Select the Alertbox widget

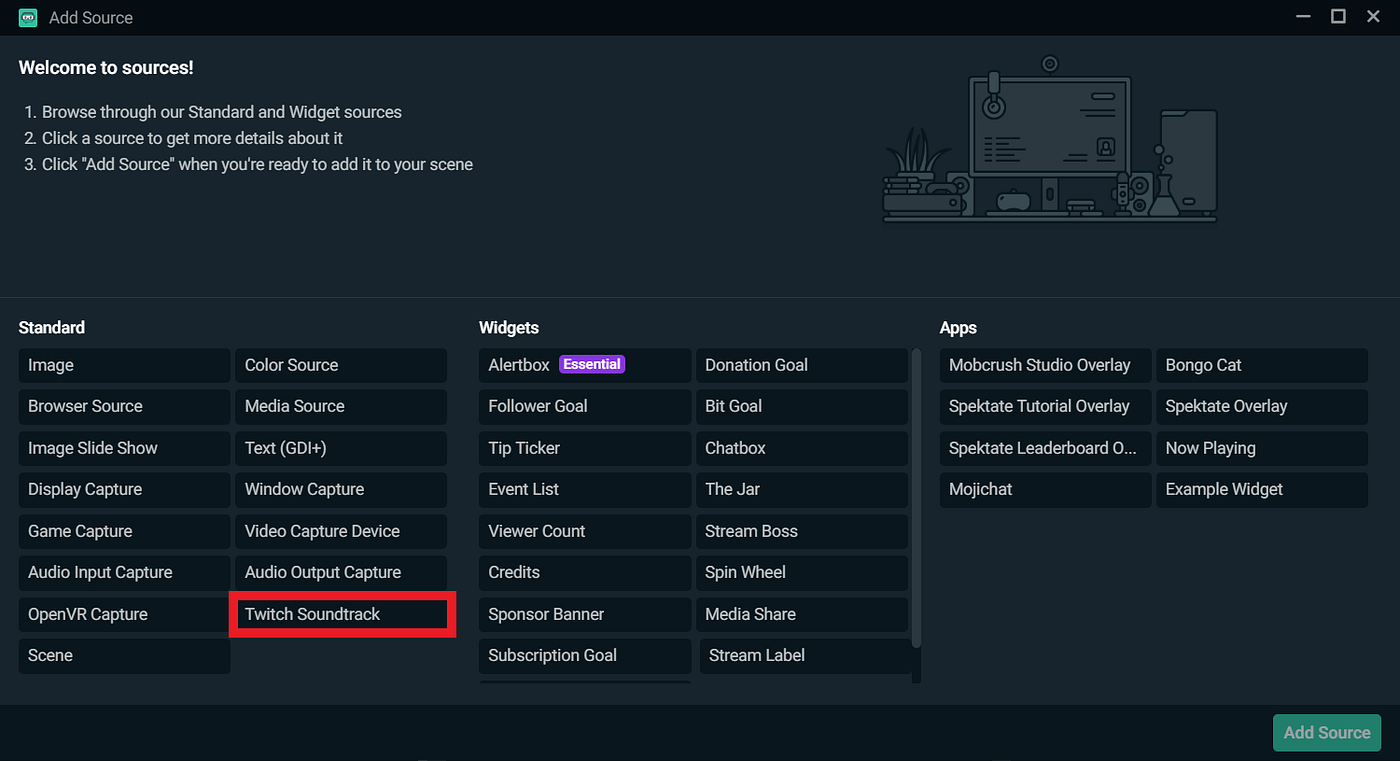click(x=585, y=365)
